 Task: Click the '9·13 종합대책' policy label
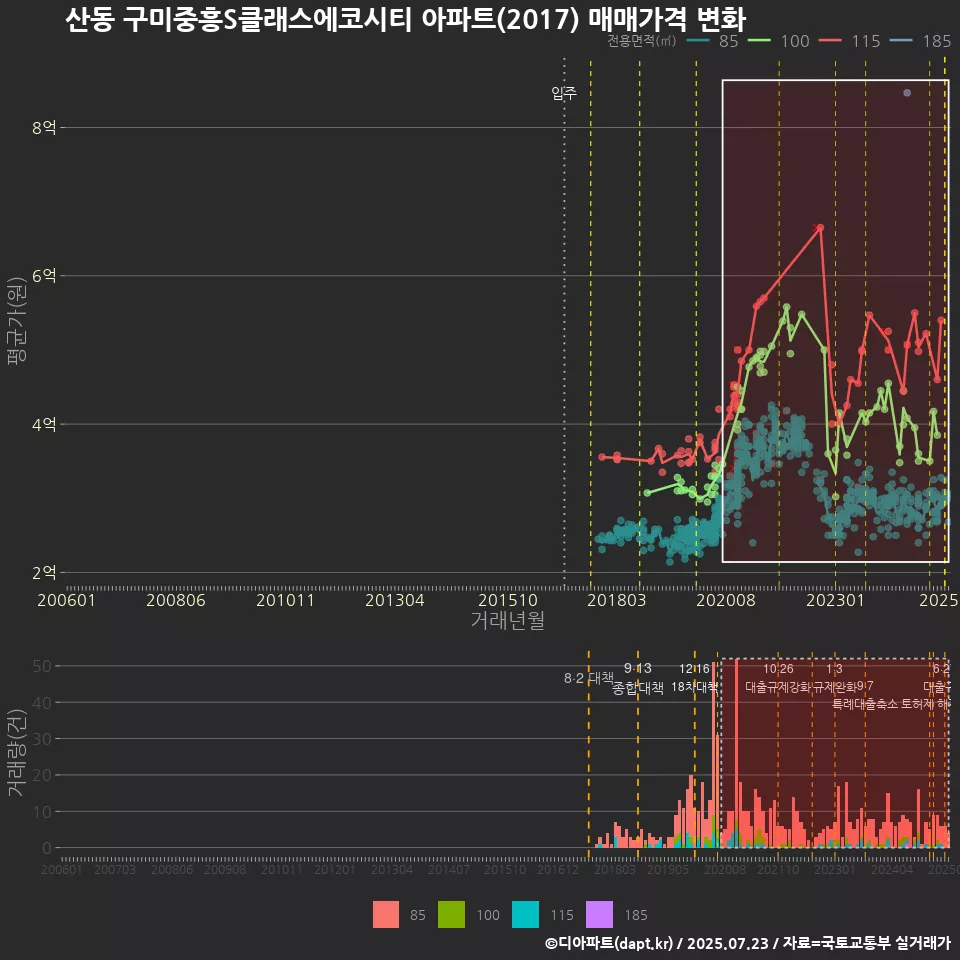pyautogui.click(x=638, y=678)
